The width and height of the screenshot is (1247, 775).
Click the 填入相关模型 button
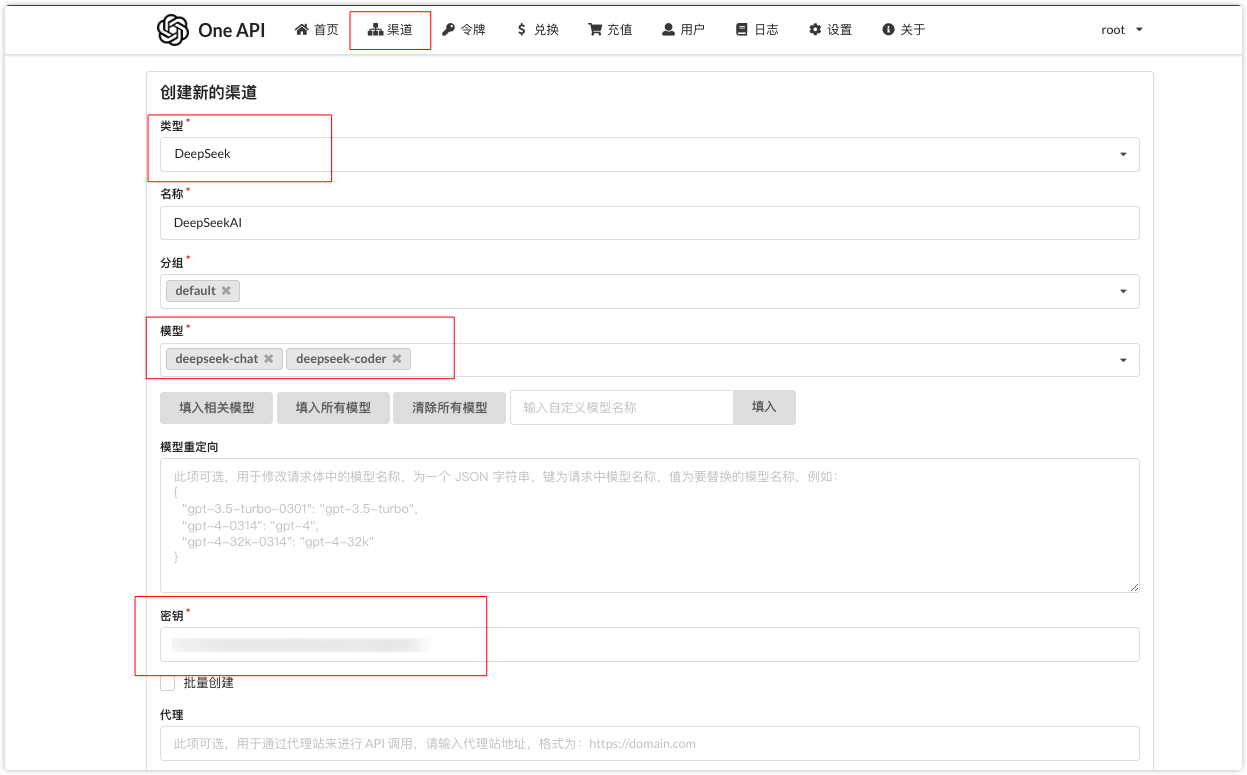coord(216,408)
